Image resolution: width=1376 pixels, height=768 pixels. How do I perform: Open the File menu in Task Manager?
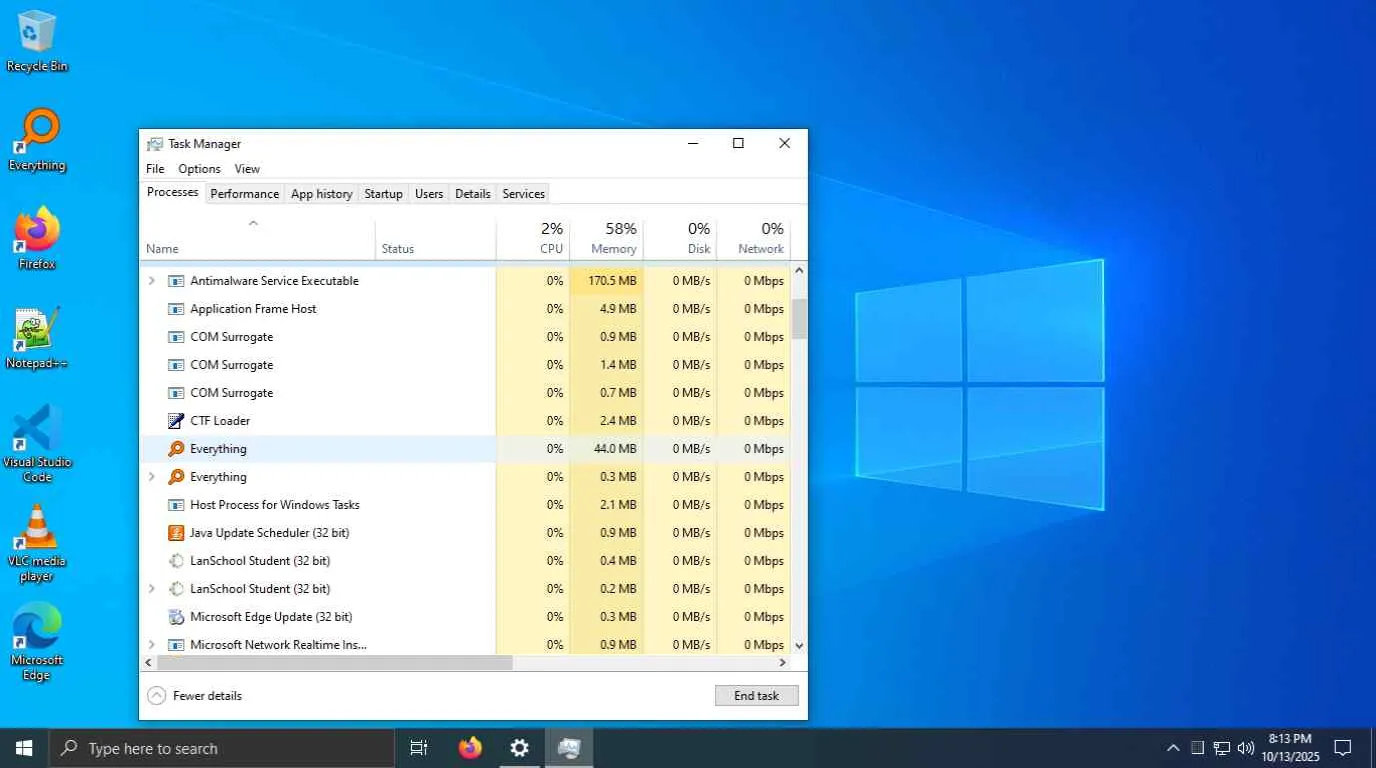(x=155, y=169)
